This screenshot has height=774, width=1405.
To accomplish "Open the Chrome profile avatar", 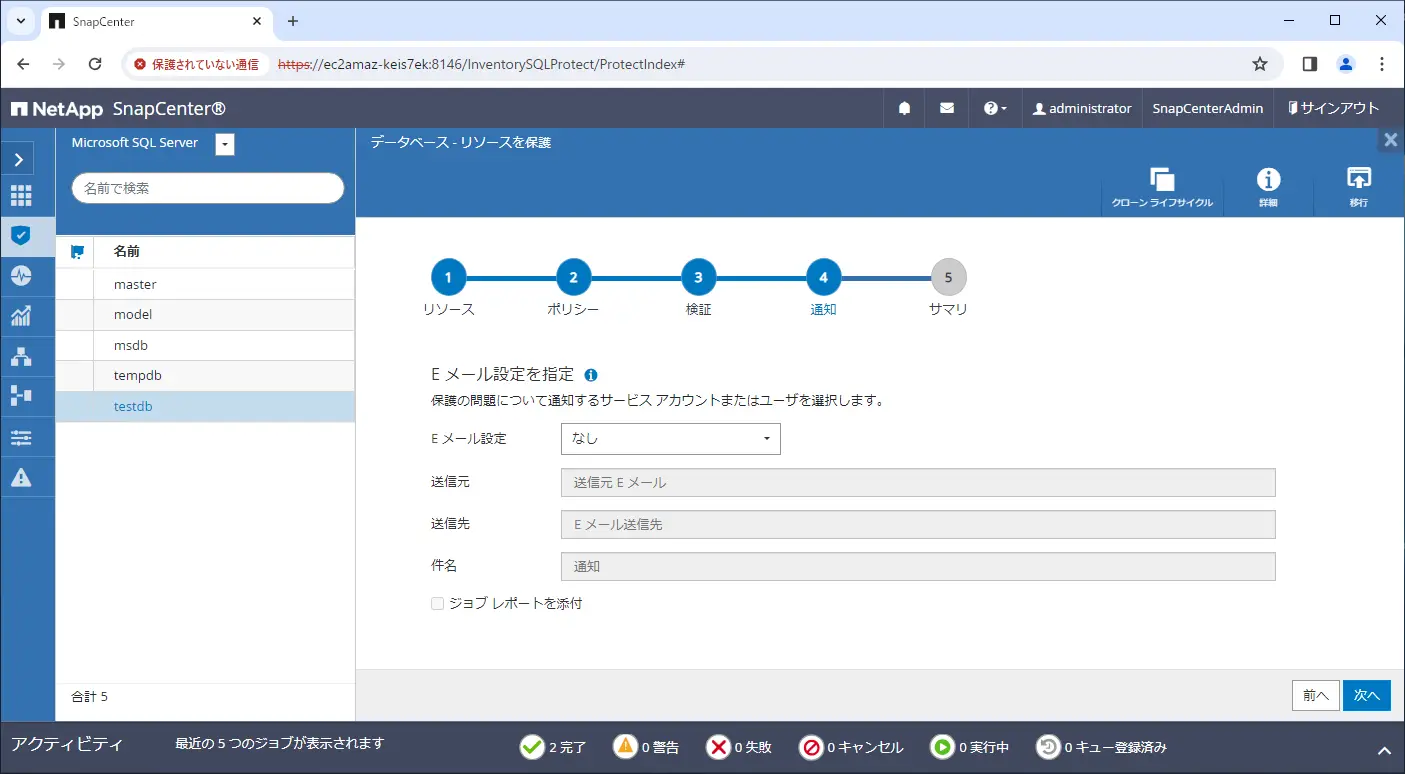I will 1346,64.
